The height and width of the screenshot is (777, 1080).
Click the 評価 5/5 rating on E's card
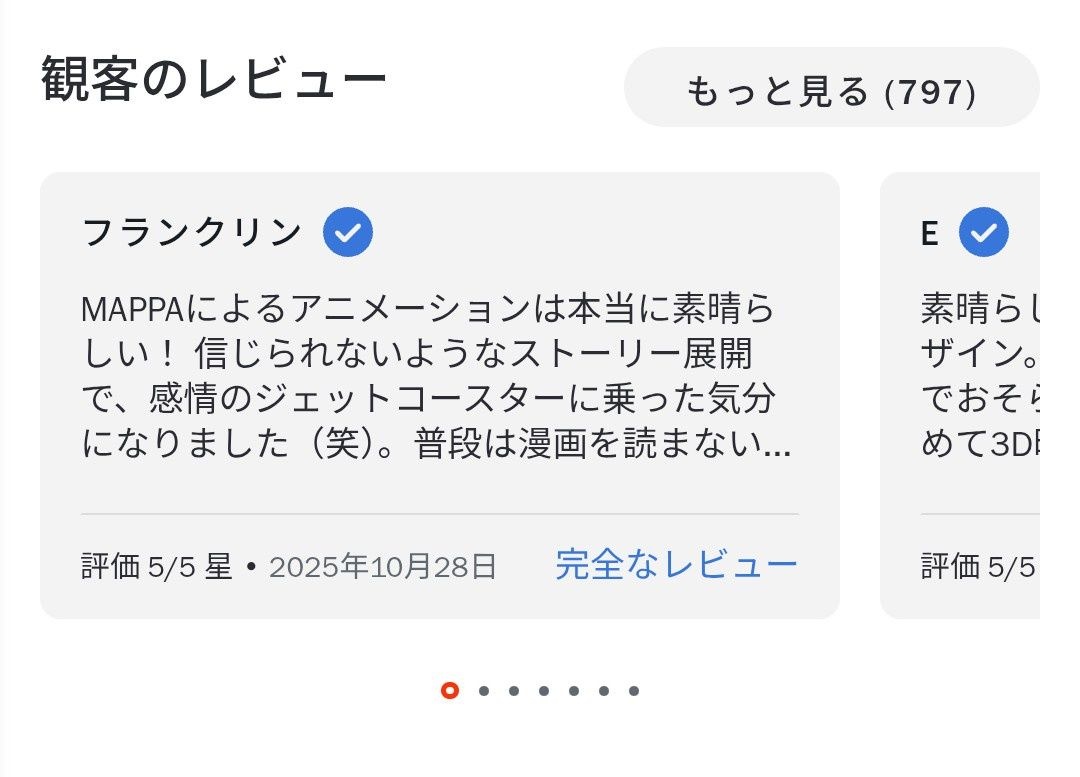[978, 567]
